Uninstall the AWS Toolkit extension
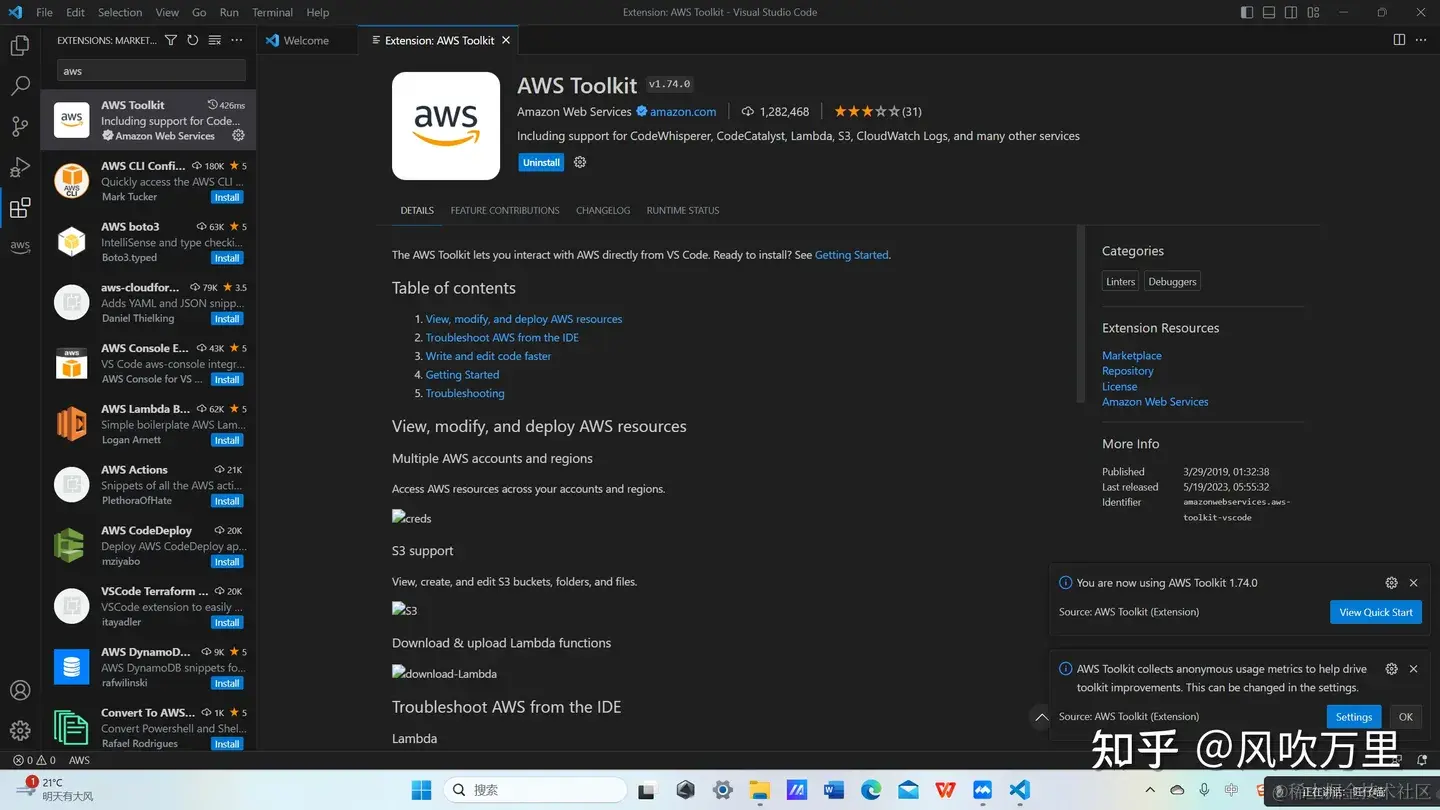 (541, 162)
